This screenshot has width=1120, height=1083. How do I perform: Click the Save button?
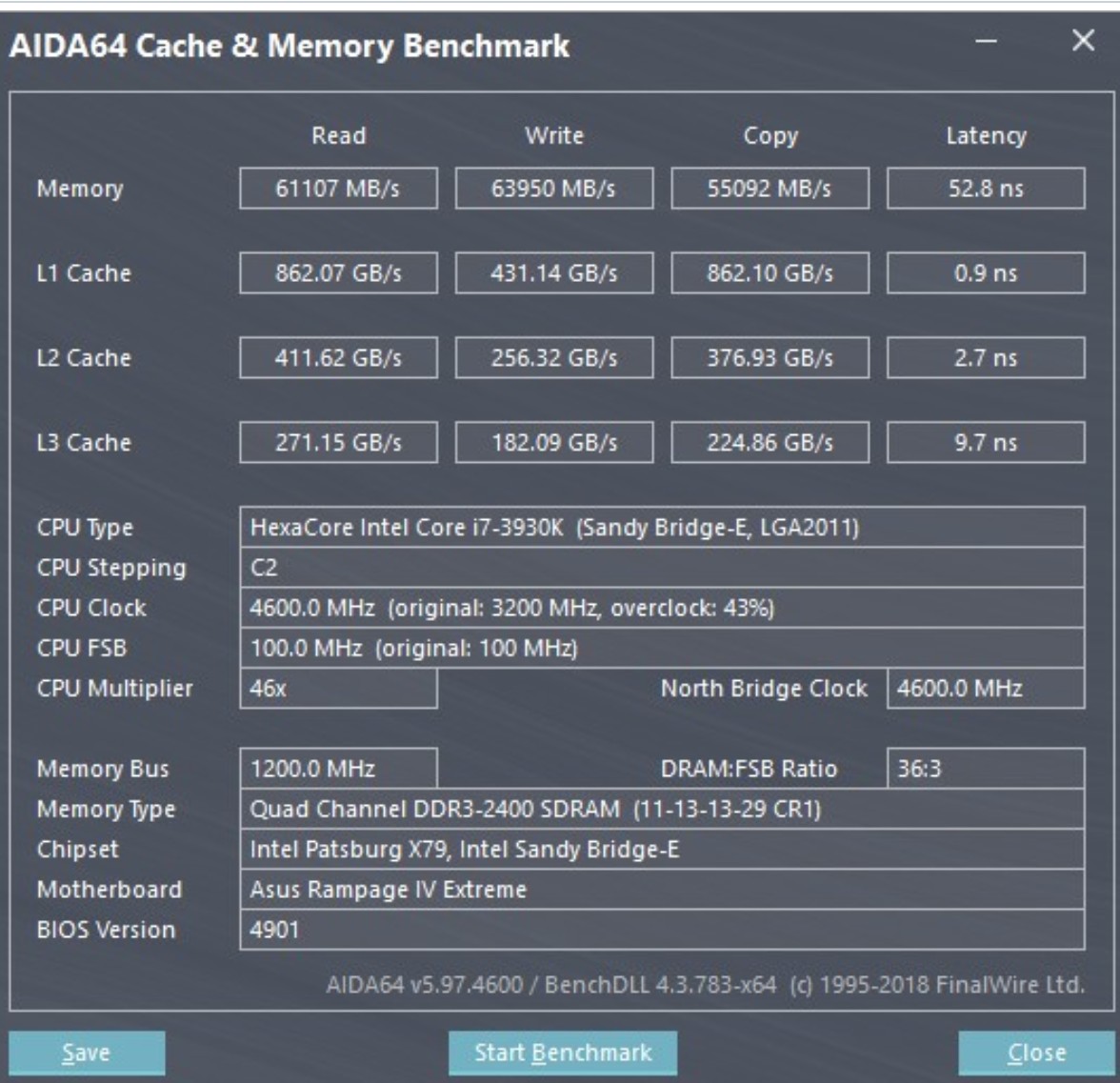click(87, 1053)
